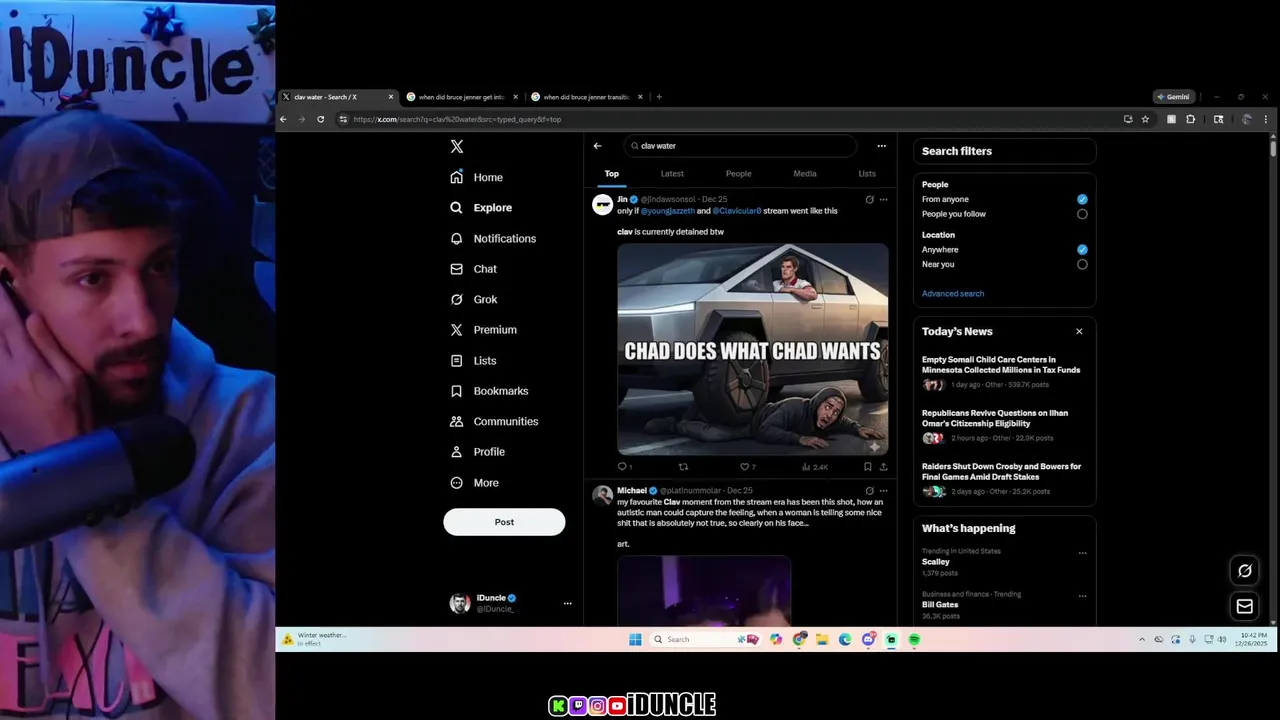Open Bookmarks in the sidebar
The height and width of the screenshot is (720, 1280).
pyautogui.click(x=489, y=391)
